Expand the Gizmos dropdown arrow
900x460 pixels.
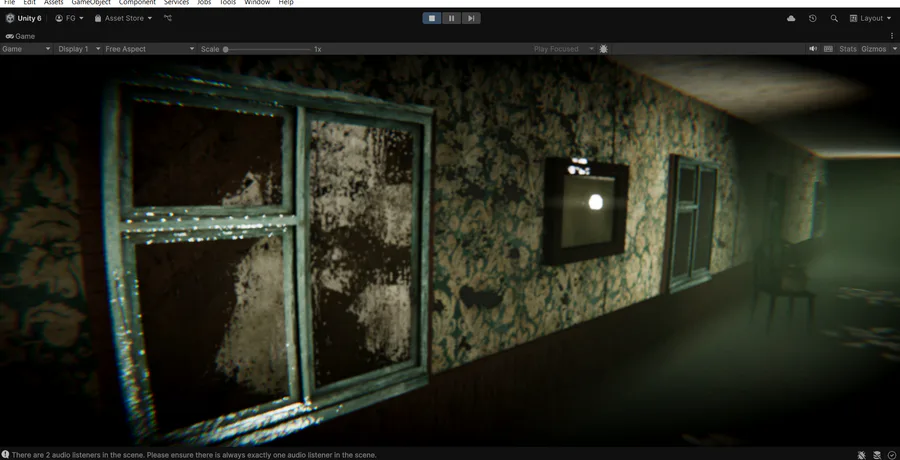[x=894, y=49]
